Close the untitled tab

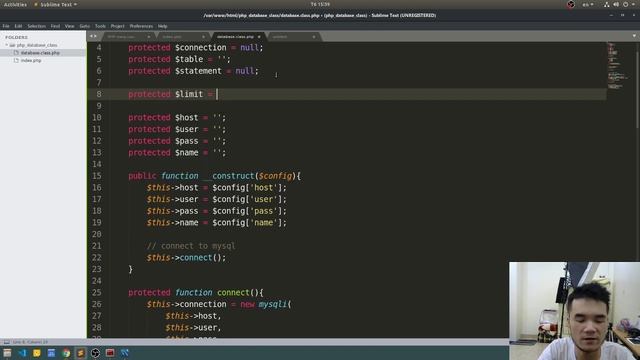(314, 37)
